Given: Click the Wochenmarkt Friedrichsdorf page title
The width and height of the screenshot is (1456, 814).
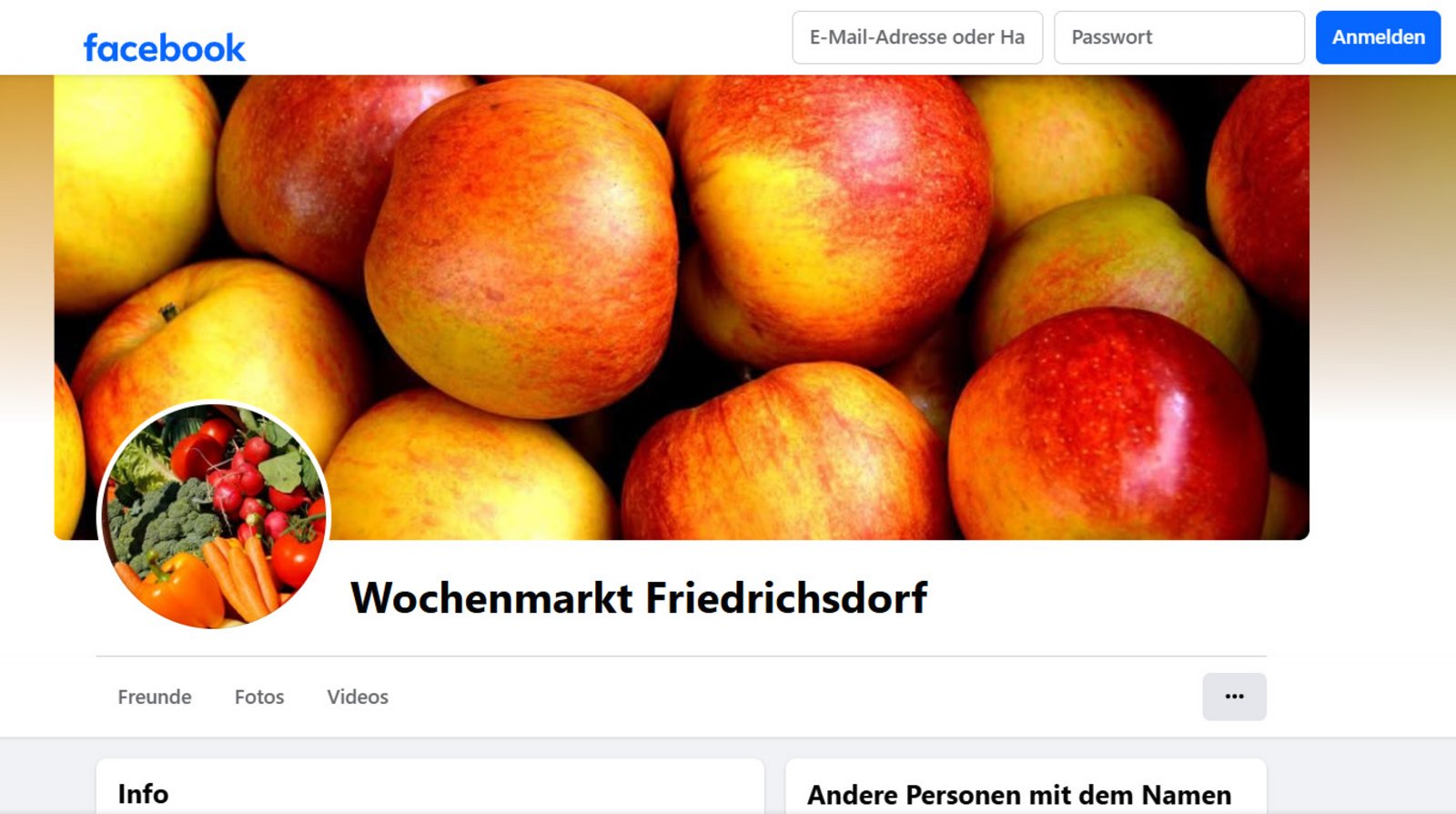Looking at the screenshot, I should tap(639, 598).
